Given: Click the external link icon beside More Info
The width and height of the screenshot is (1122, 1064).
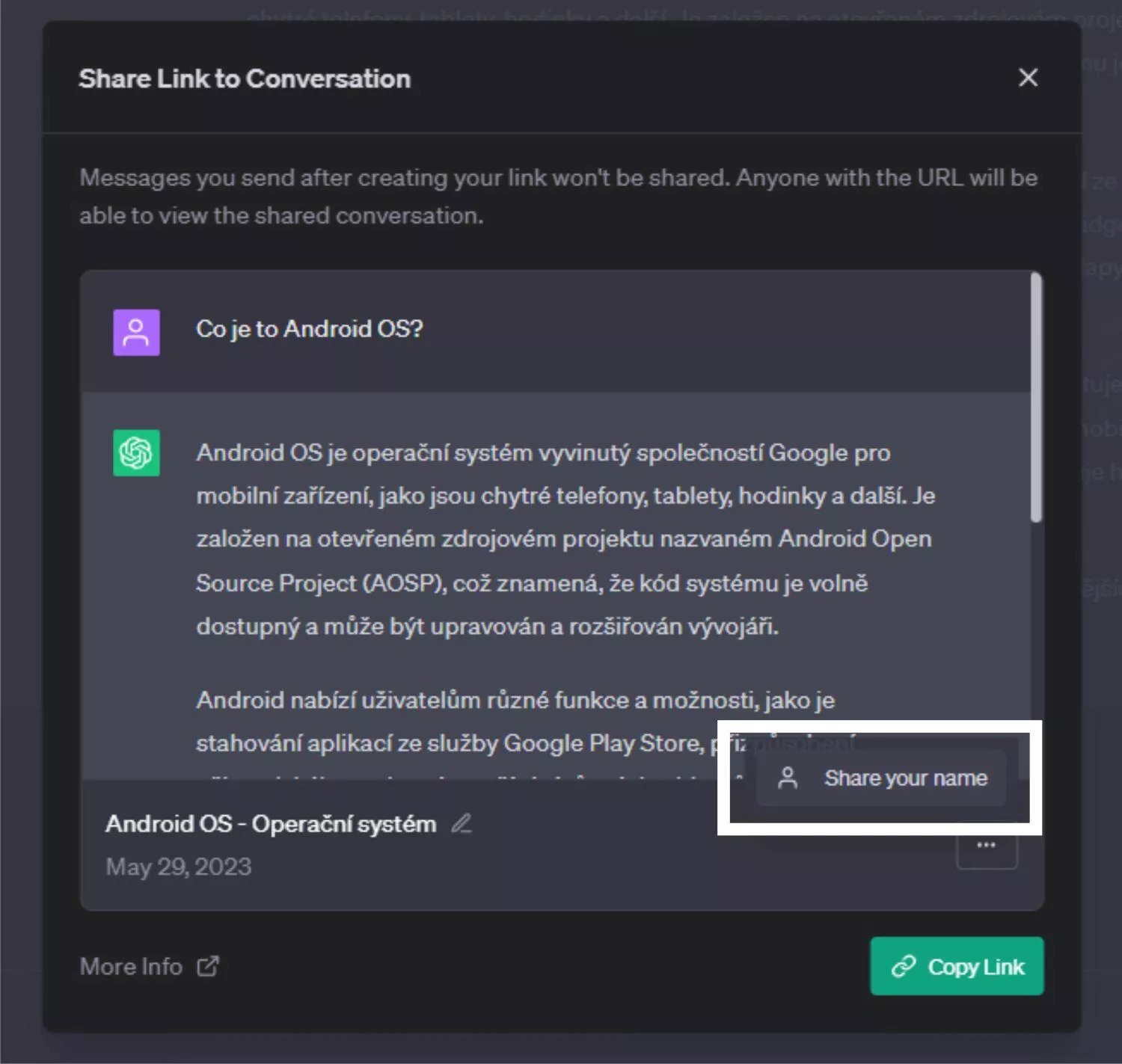Looking at the screenshot, I should pos(208,966).
